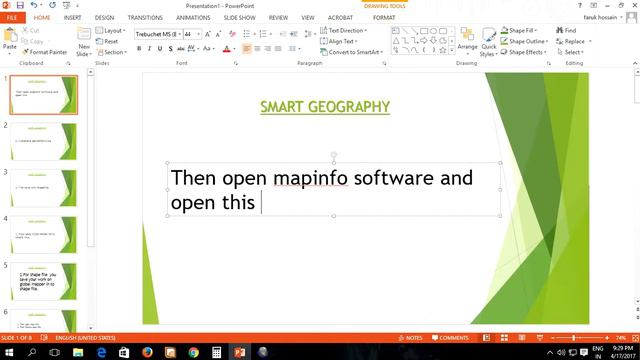Image resolution: width=640 pixels, height=360 pixels.
Task: Start Slide Show from status bar icon
Action: tap(540, 338)
